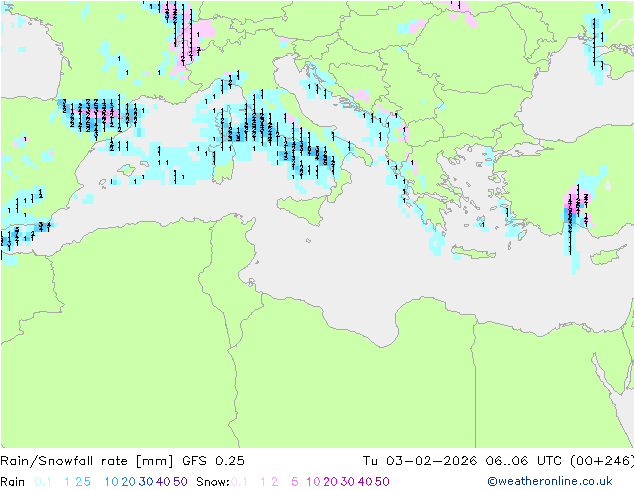Select the Snow legend value 30
634x490 pixels.
coord(347,482)
